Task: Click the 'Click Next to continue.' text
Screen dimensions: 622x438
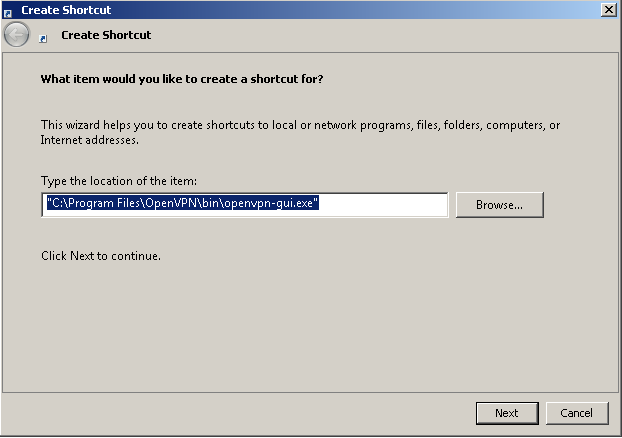Action: pyautogui.click(x=101, y=256)
